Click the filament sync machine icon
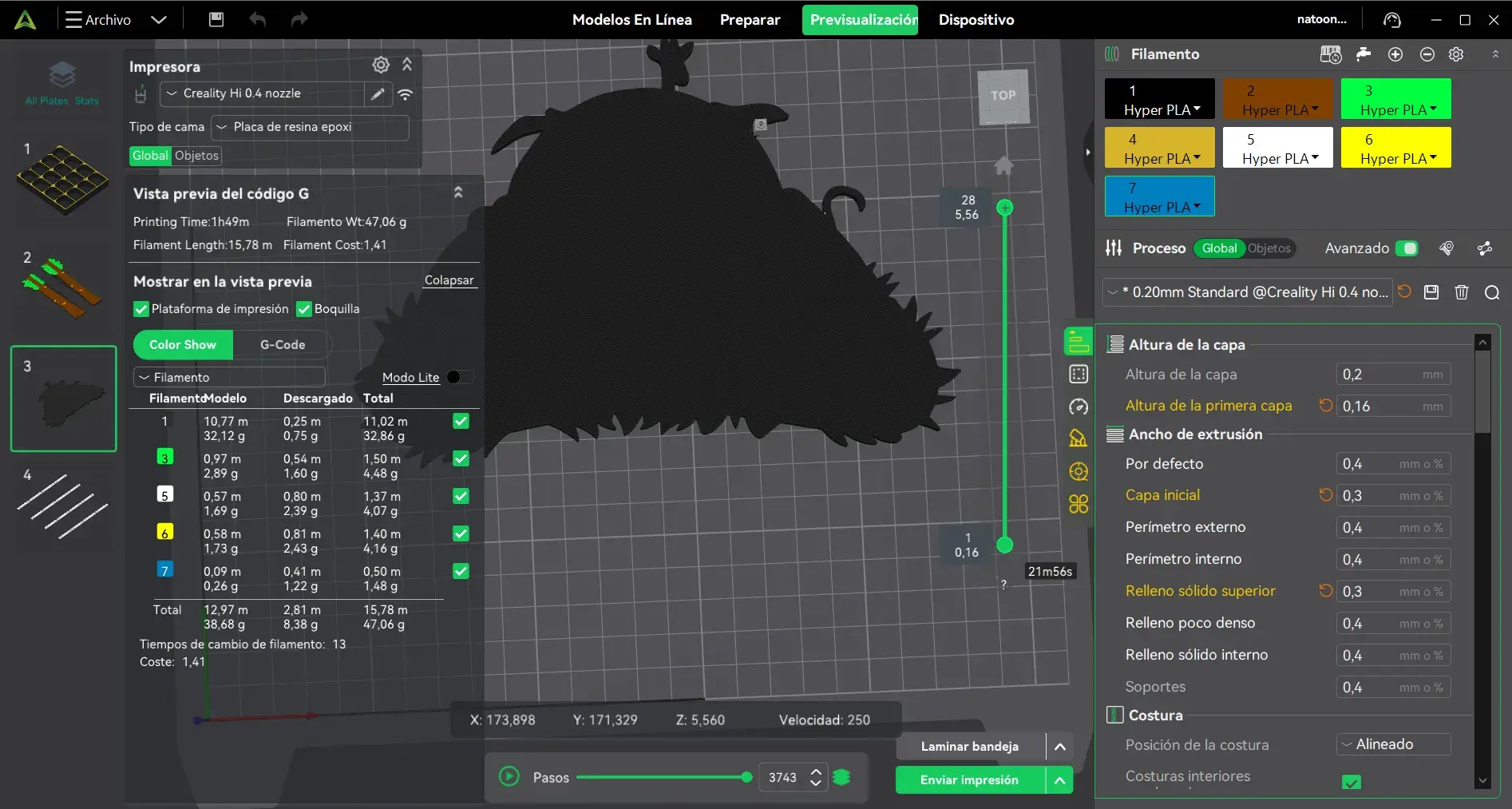1512x809 pixels. (1331, 54)
